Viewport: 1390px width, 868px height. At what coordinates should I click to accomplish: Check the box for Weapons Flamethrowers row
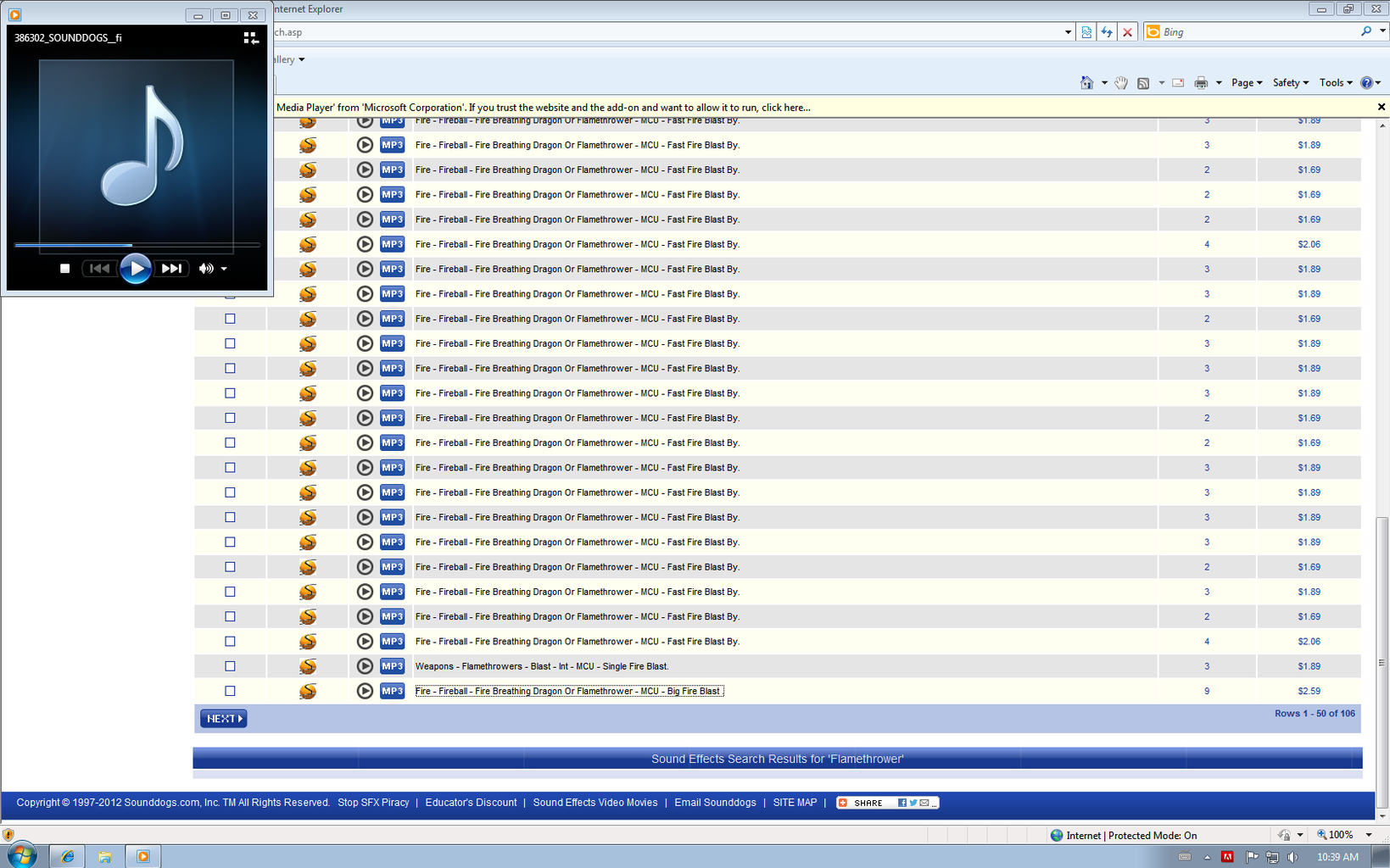tap(230, 666)
